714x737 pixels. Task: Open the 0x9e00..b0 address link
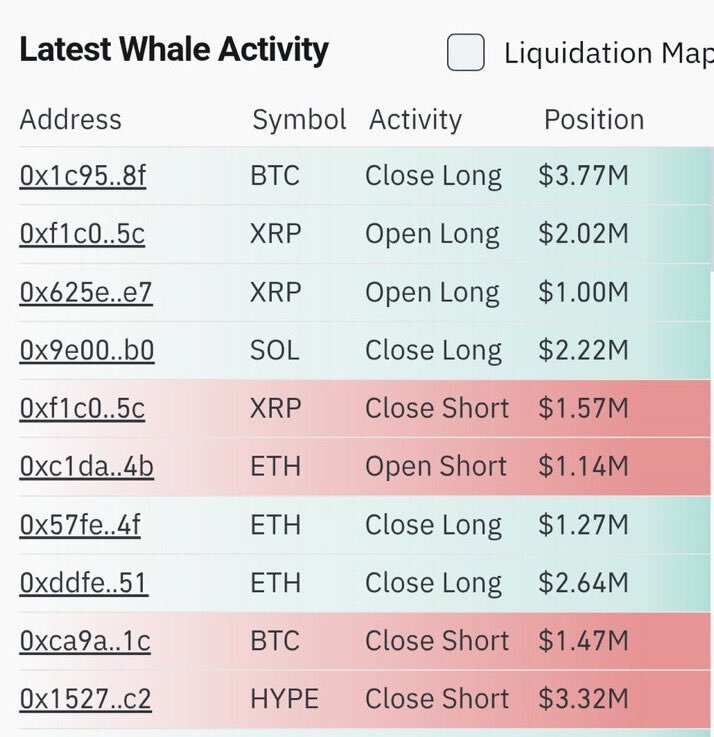[x=86, y=351]
